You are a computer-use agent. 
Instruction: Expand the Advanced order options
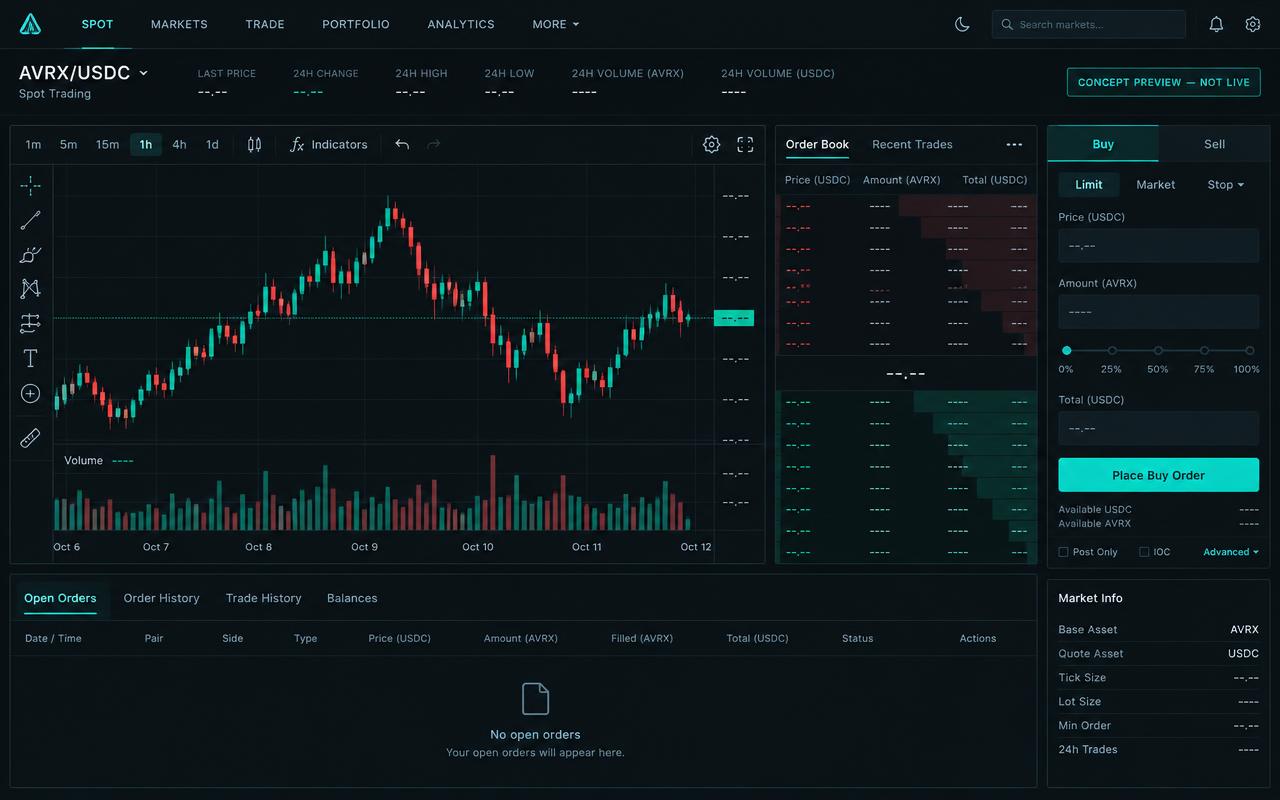[1231, 552]
